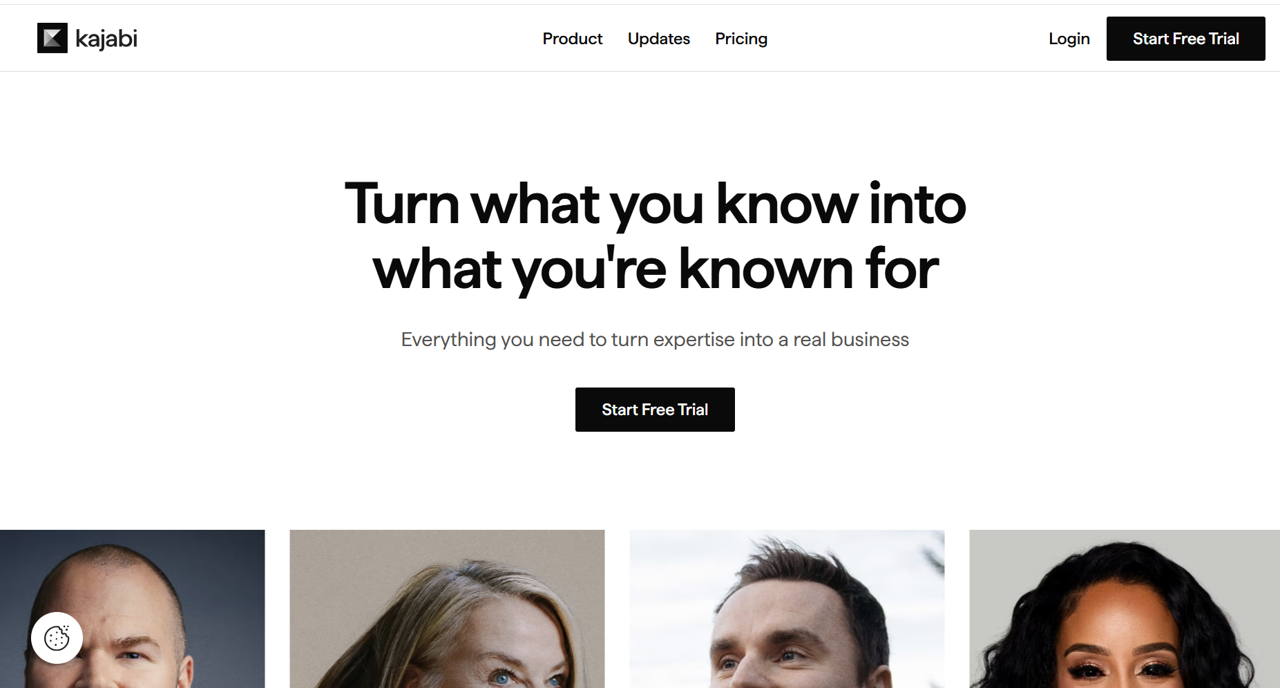Click the word 'known' in the headline

point(765,268)
